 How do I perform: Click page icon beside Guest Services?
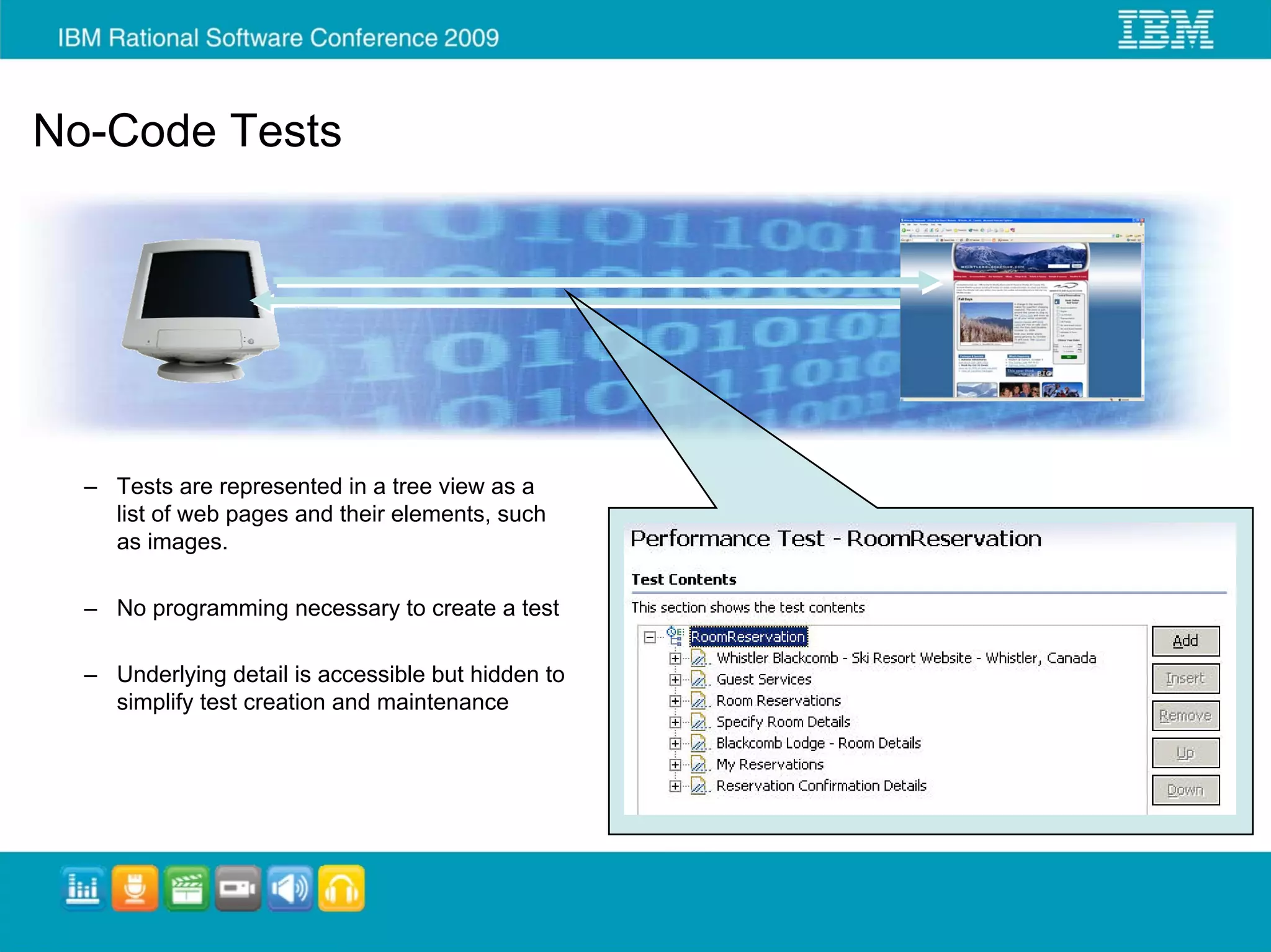699,680
